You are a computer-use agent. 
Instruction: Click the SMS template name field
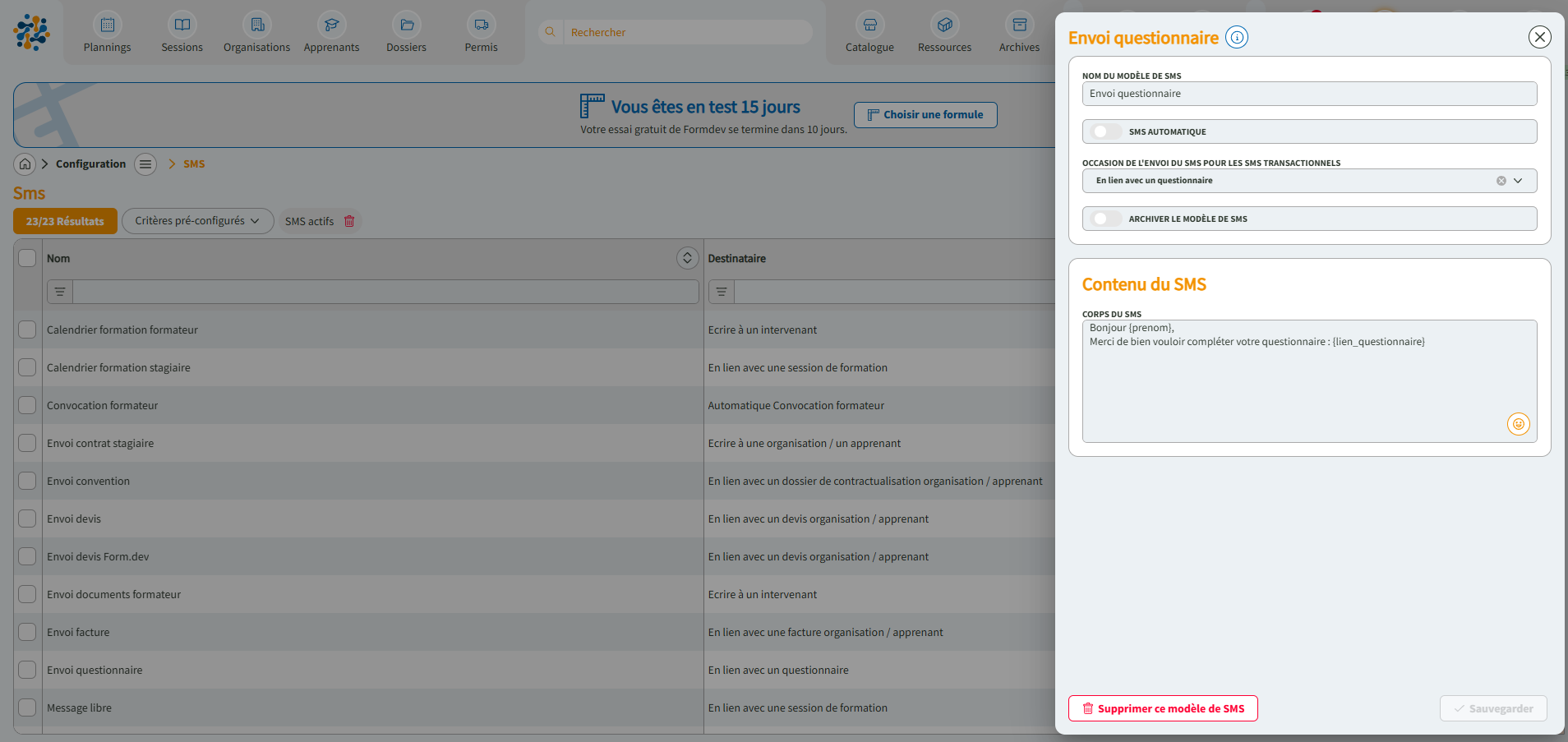point(1309,94)
